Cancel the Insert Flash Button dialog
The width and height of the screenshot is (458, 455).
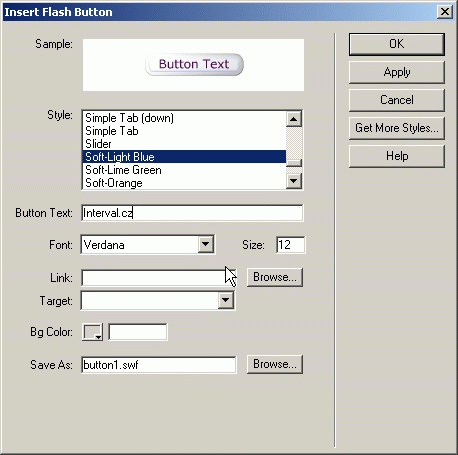[397, 100]
